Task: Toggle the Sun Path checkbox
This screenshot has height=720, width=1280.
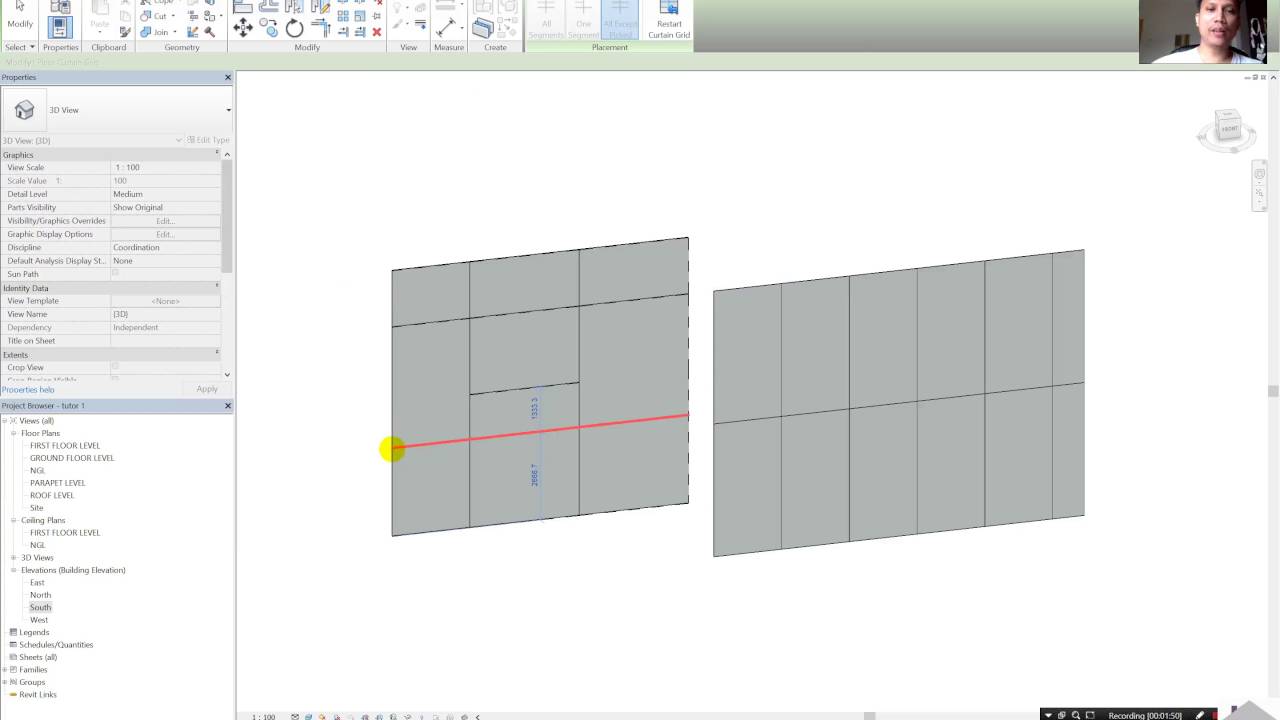Action: [115, 274]
